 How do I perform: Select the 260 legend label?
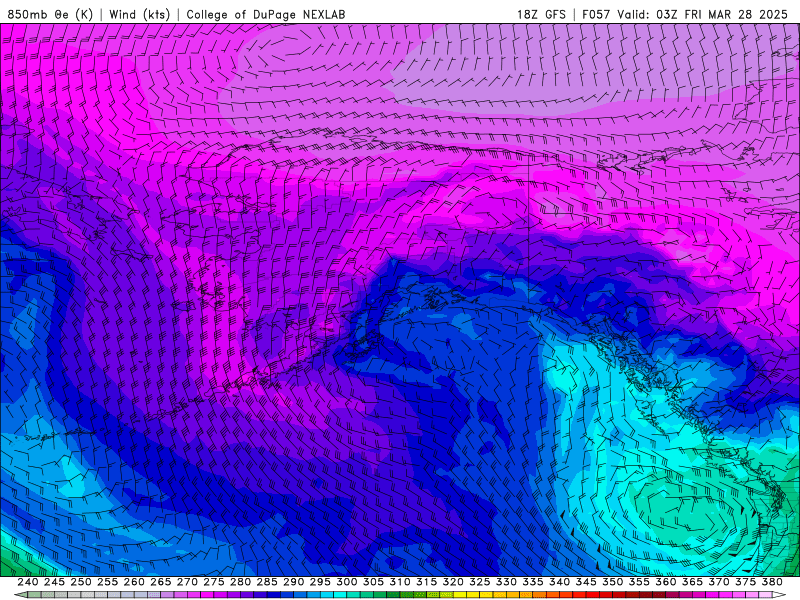coord(134,582)
